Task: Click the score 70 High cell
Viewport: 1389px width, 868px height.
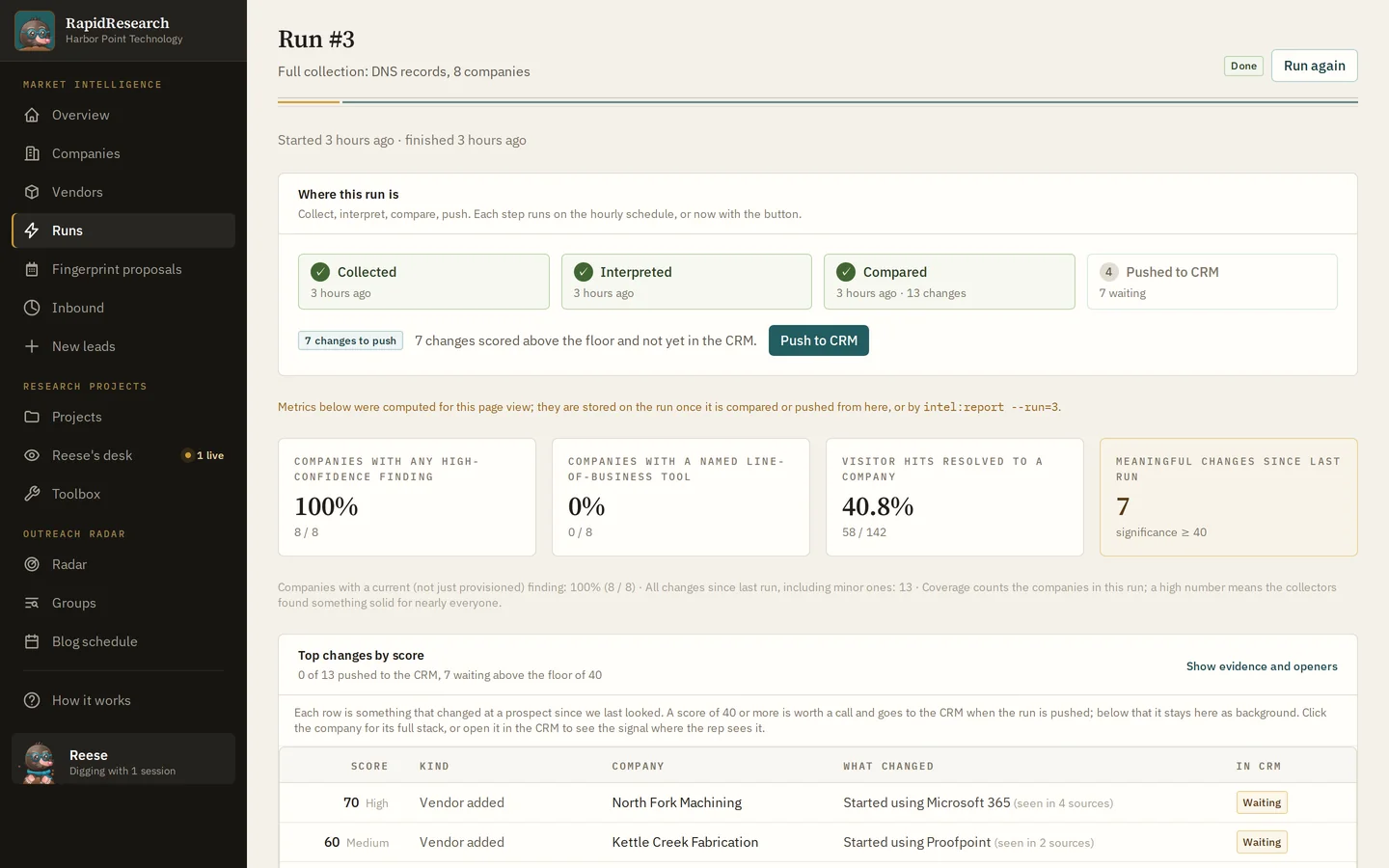Action: click(366, 802)
